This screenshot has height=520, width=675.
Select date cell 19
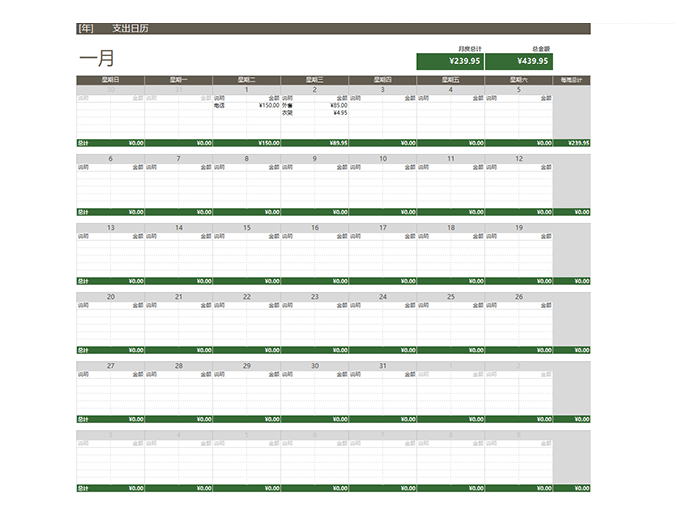click(519, 228)
